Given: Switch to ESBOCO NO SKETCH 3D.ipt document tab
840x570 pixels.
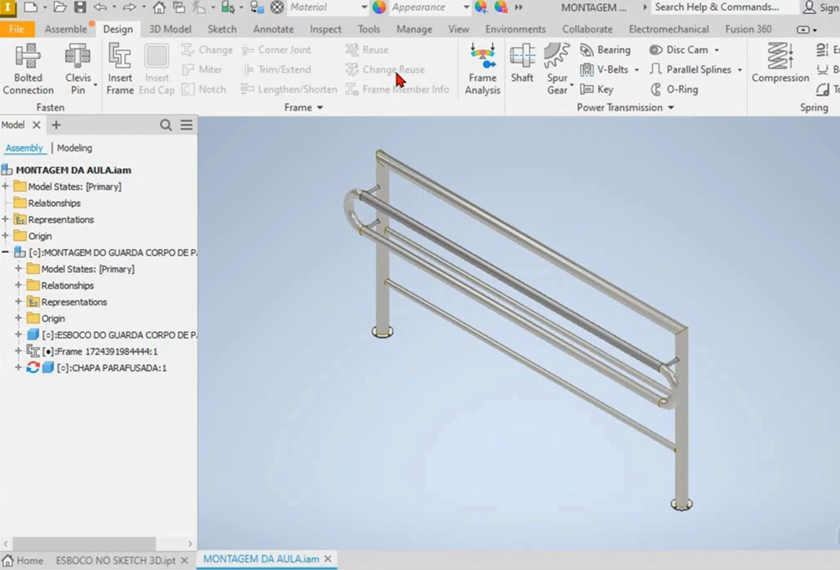Looking at the screenshot, I should (115, 560).
